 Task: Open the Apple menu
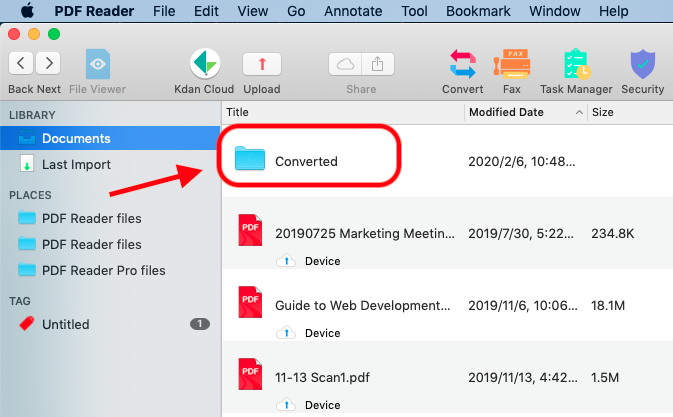click(27, 10)
